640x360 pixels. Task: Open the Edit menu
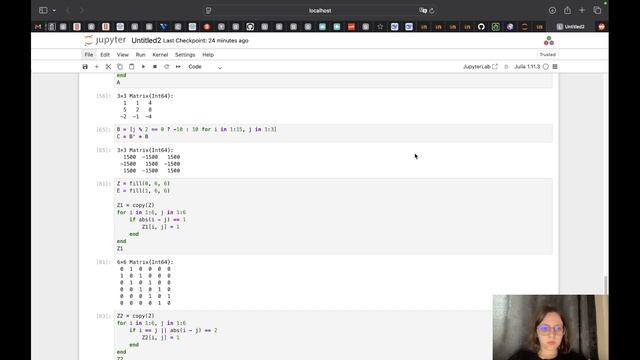tap(105, 55)
